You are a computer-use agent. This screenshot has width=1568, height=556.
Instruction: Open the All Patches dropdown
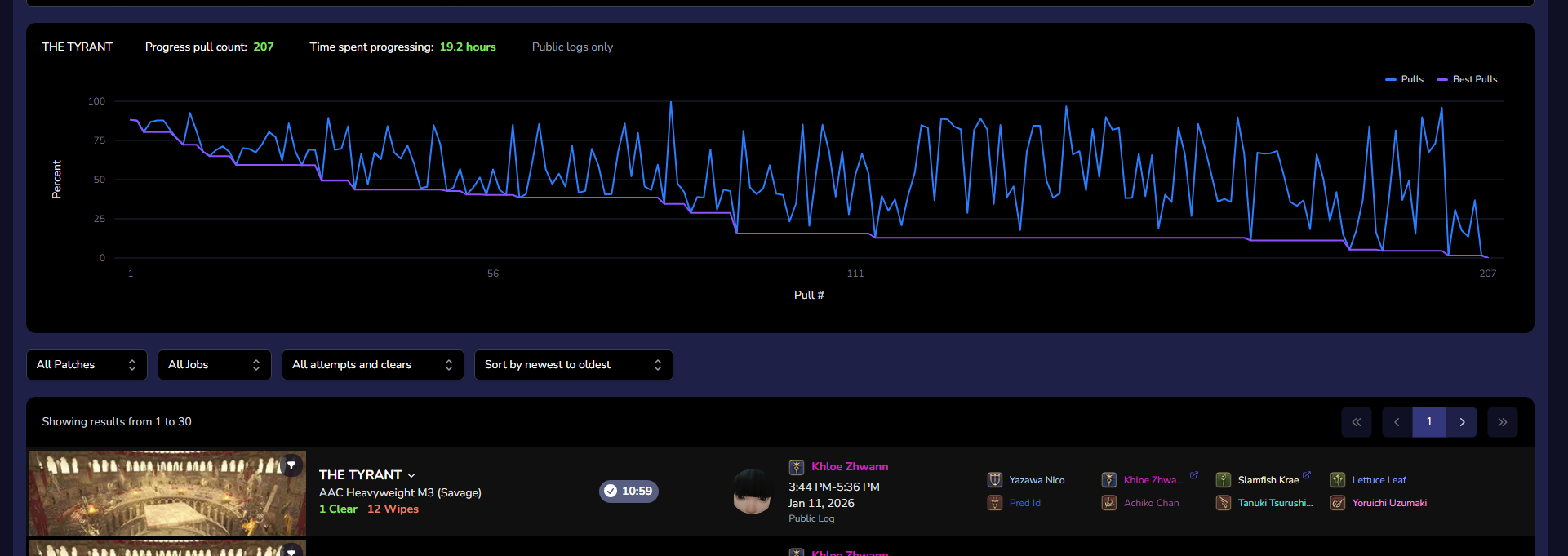87,365
